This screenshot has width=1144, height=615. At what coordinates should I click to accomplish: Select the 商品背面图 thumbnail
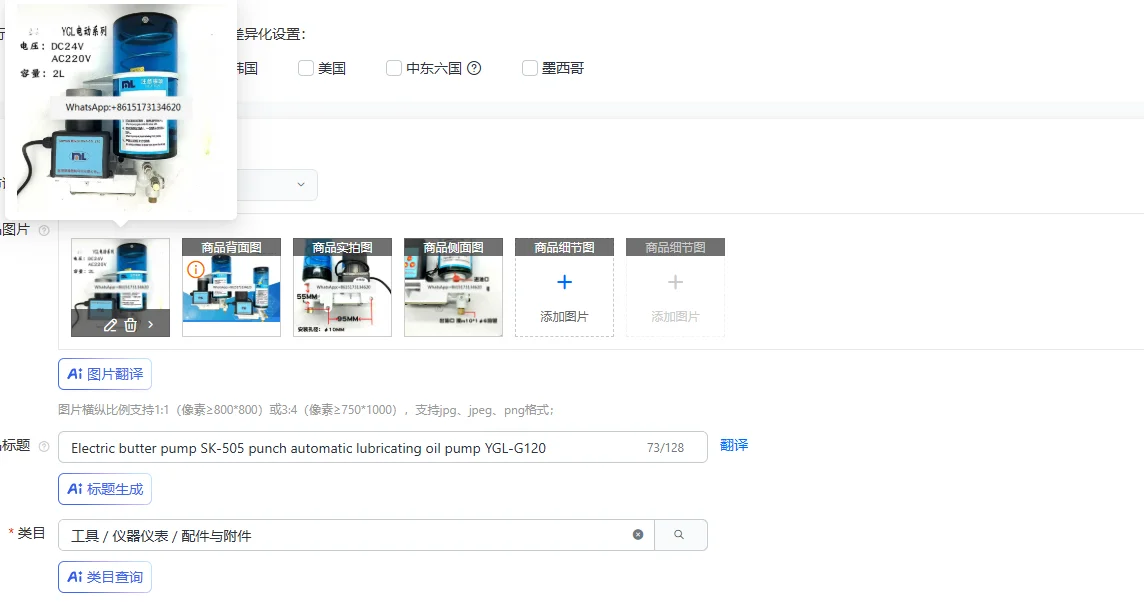point(231,287)
